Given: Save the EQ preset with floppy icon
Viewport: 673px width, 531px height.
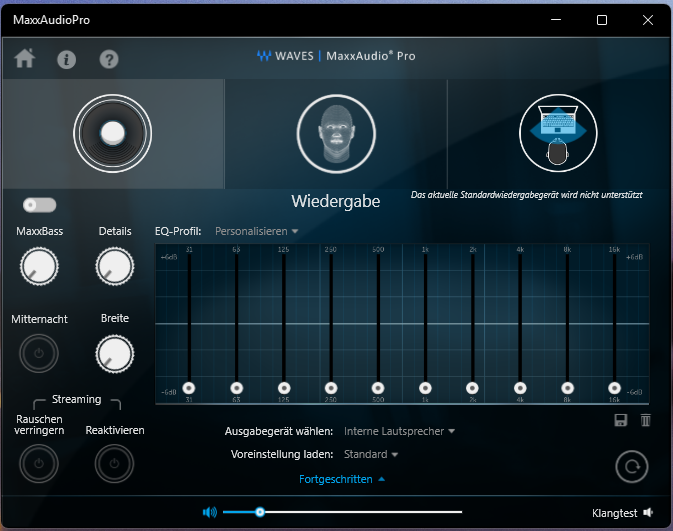Looking at the screenshot, I should click(x=621, y=420).
